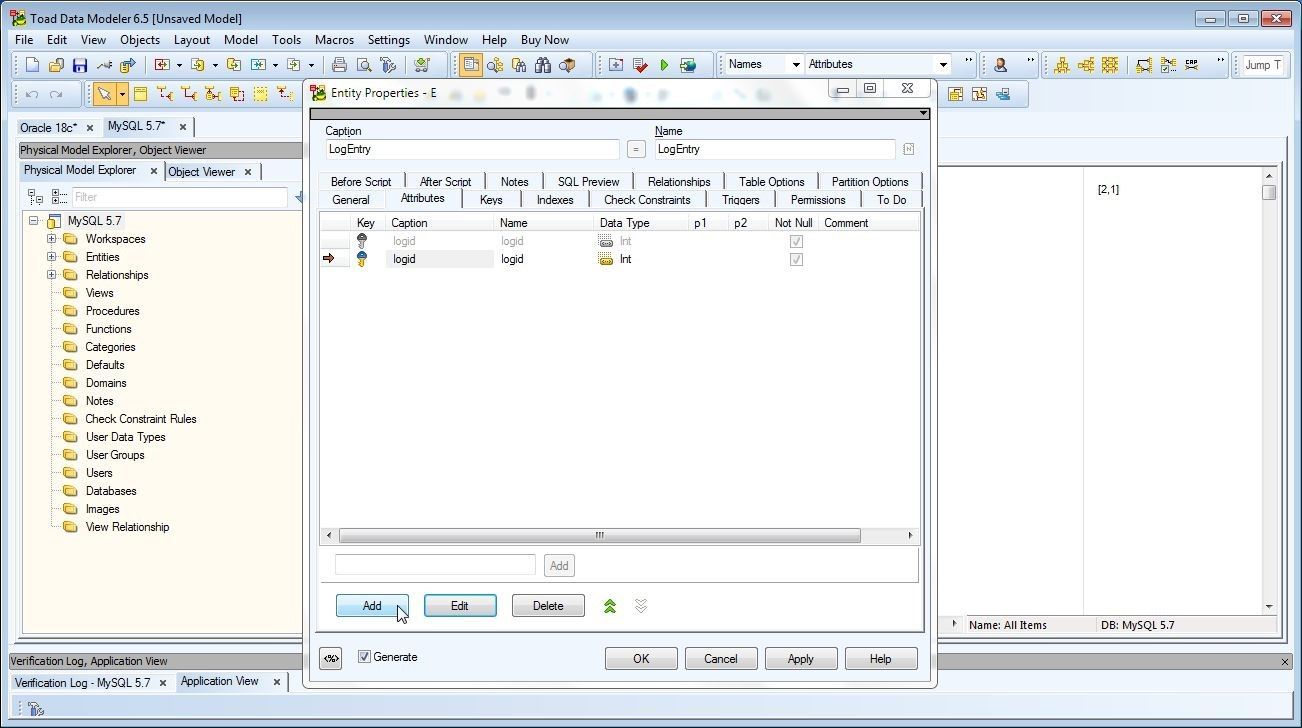The height and width of the screenshot is (728, 1302).
Task: Click the vertical scrollbar thumb in workspace
Action: (1269, 192)
